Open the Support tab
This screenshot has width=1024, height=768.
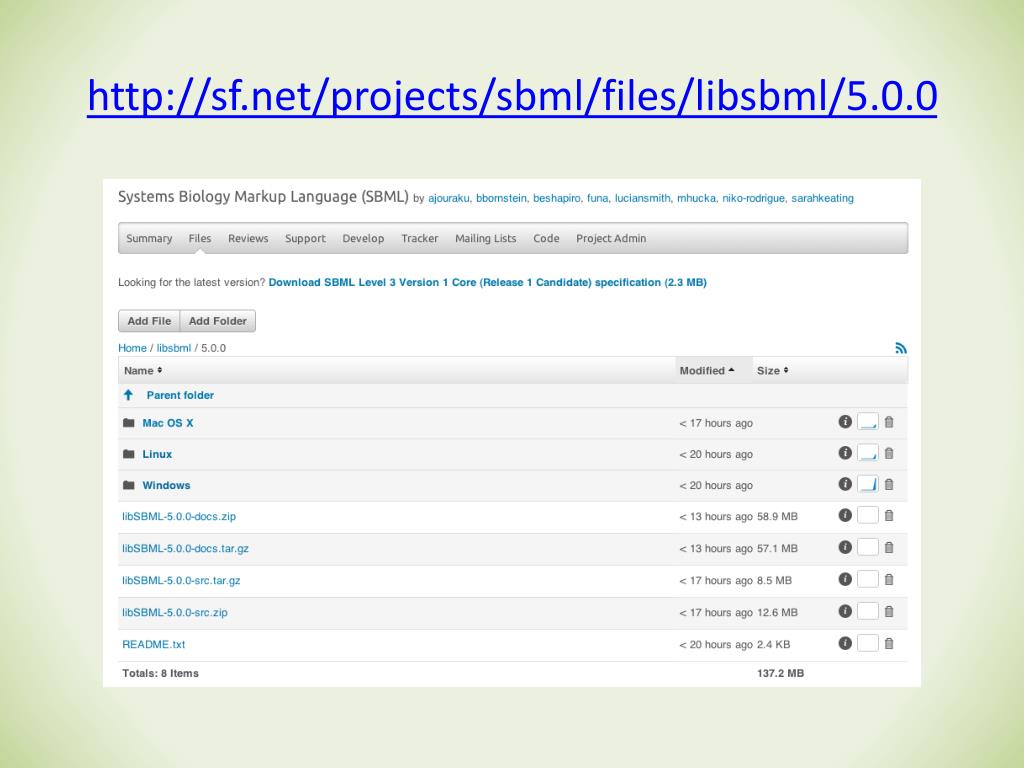coord(305,238)
